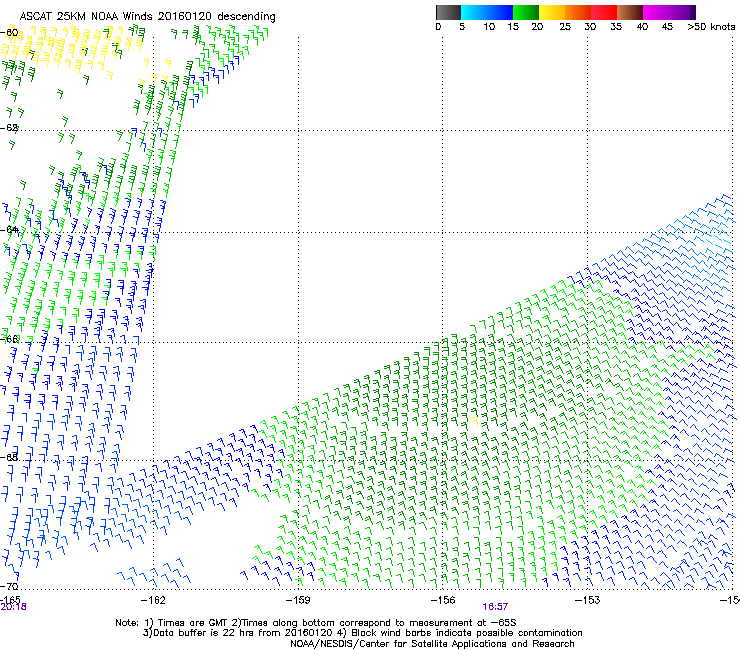The width and height of the screenshot is (740, 650).
Task: Click the green 15-20 knots legend segment
Action: (526, 12)
